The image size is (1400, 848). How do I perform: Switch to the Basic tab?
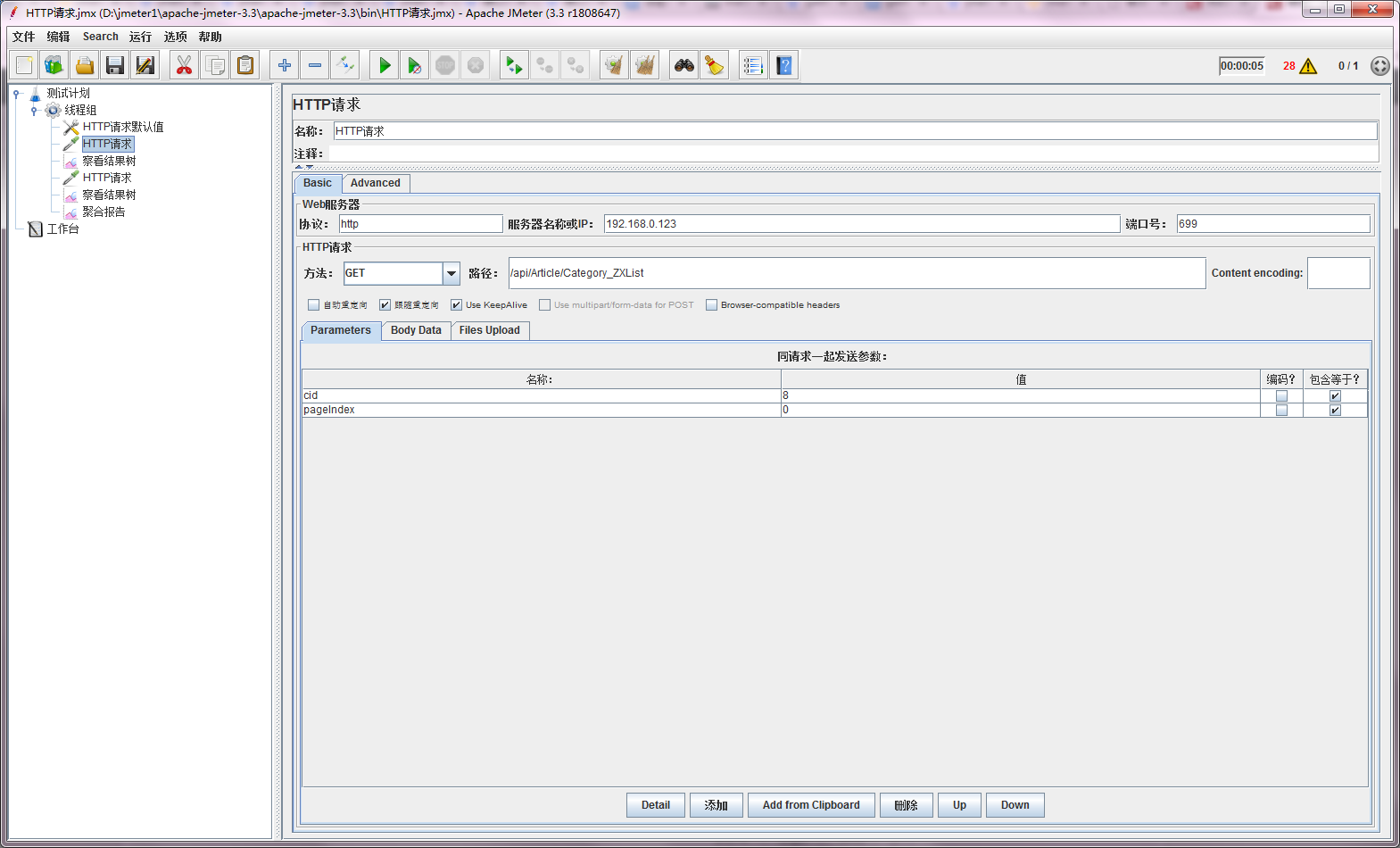pyautogui.click(x=318, y=183)
